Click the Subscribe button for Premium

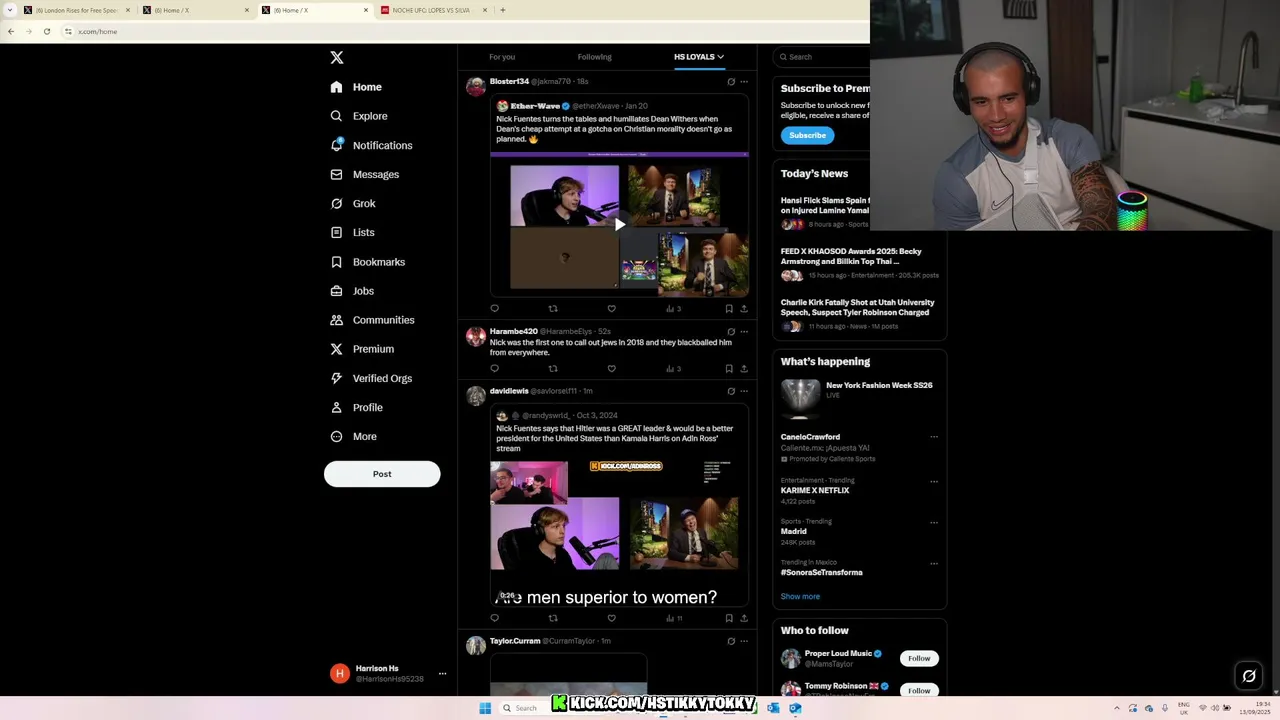click(x=807, y=135)
